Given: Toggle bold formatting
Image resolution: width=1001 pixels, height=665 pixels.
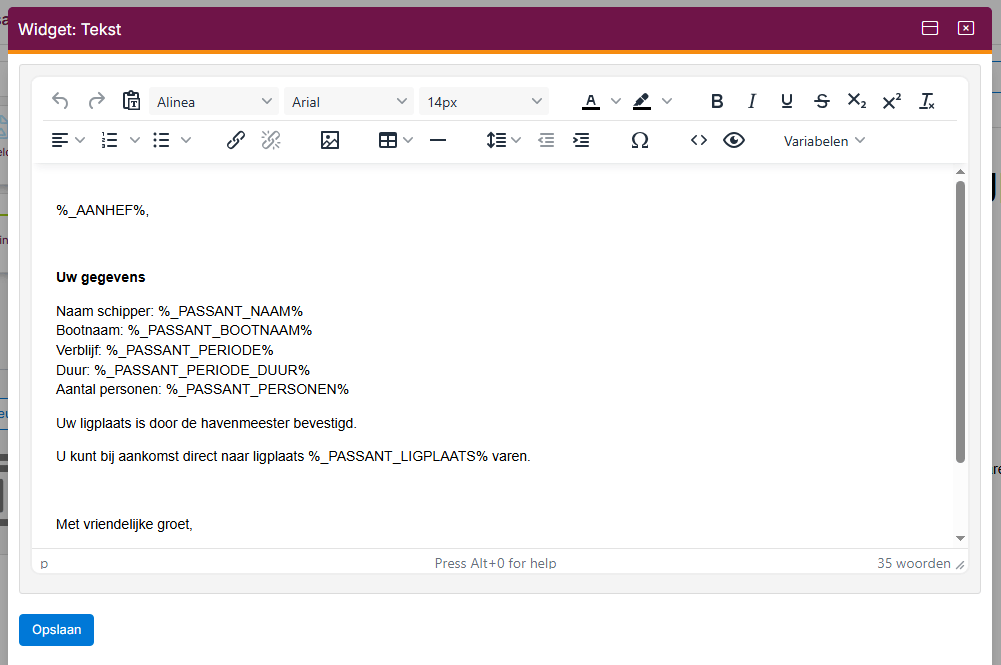Looking at the screenshot, I should pos(717,101).
